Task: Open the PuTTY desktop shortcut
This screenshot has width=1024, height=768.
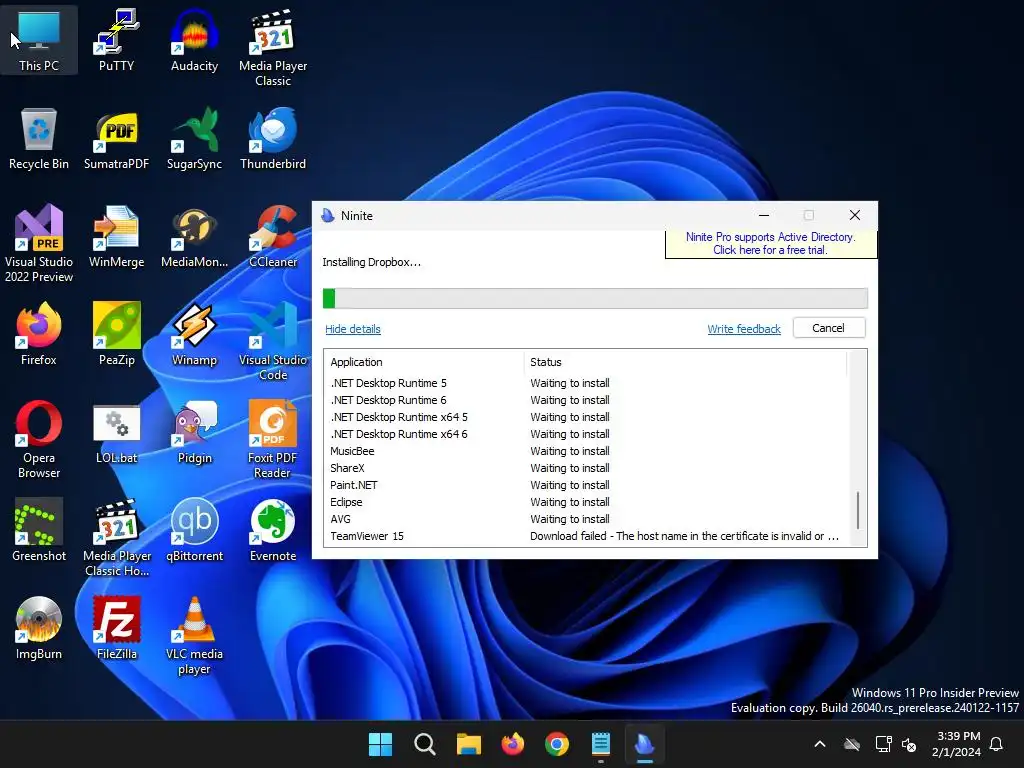Action: click(116, 40)
